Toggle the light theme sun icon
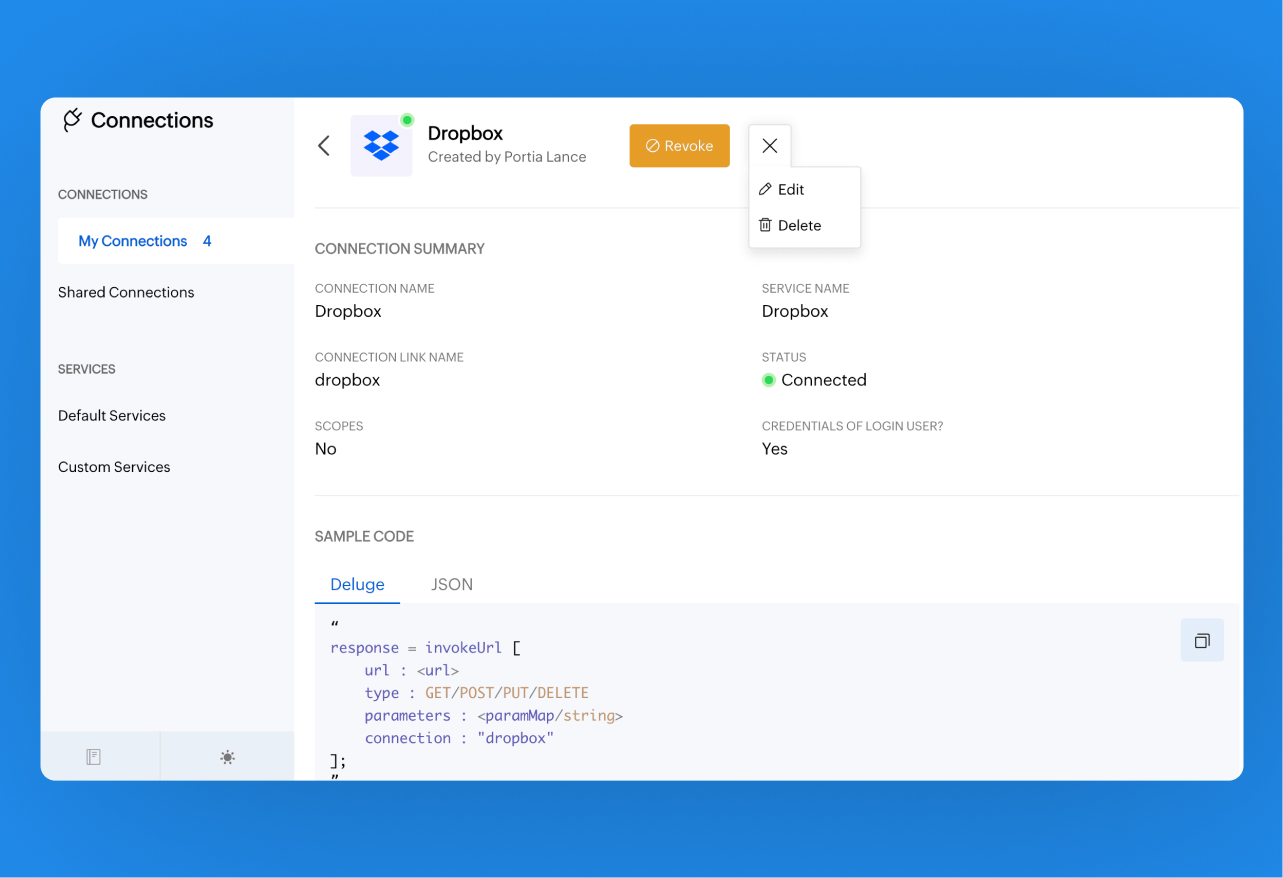Screen dimensions: 1283x878 (x=227, y=757)
